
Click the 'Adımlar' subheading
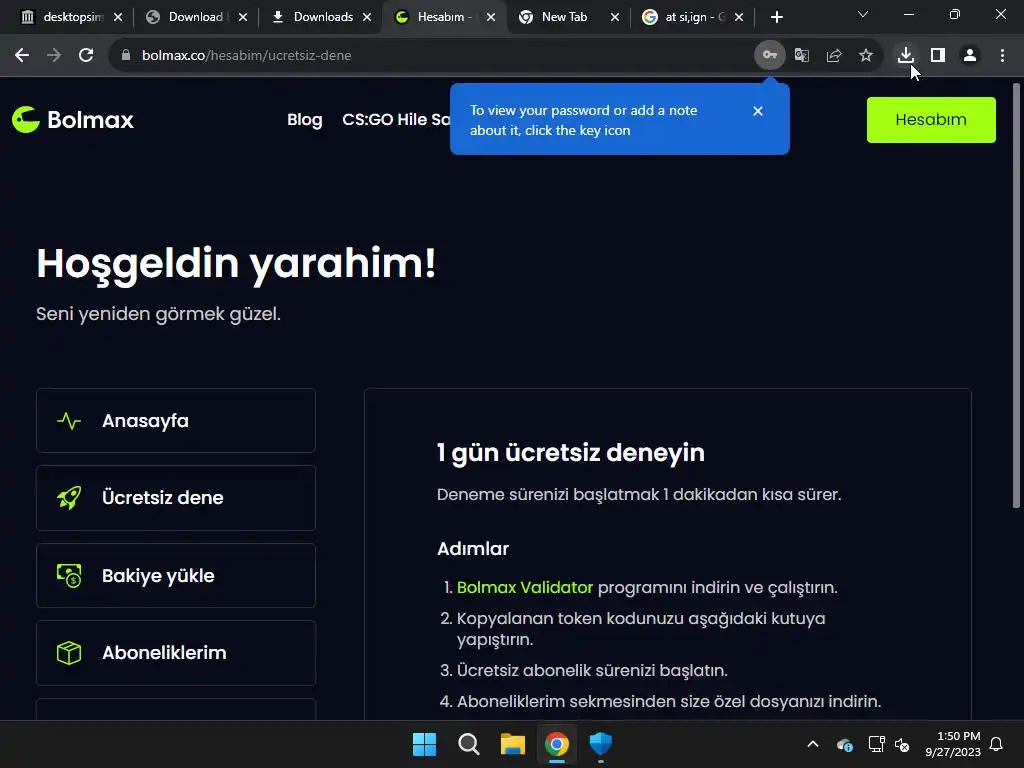(473, 549)
